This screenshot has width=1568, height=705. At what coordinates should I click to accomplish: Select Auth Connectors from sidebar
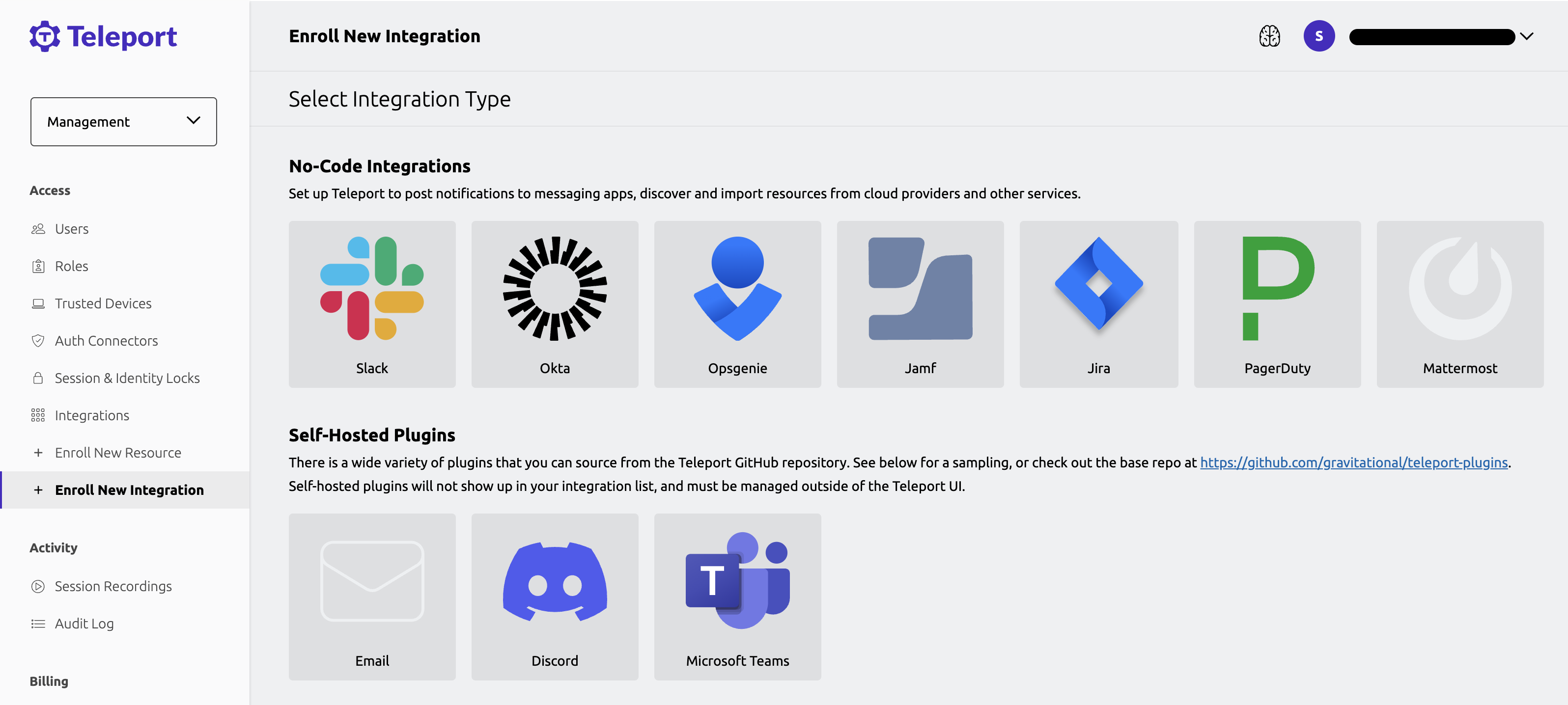(106, 340)
